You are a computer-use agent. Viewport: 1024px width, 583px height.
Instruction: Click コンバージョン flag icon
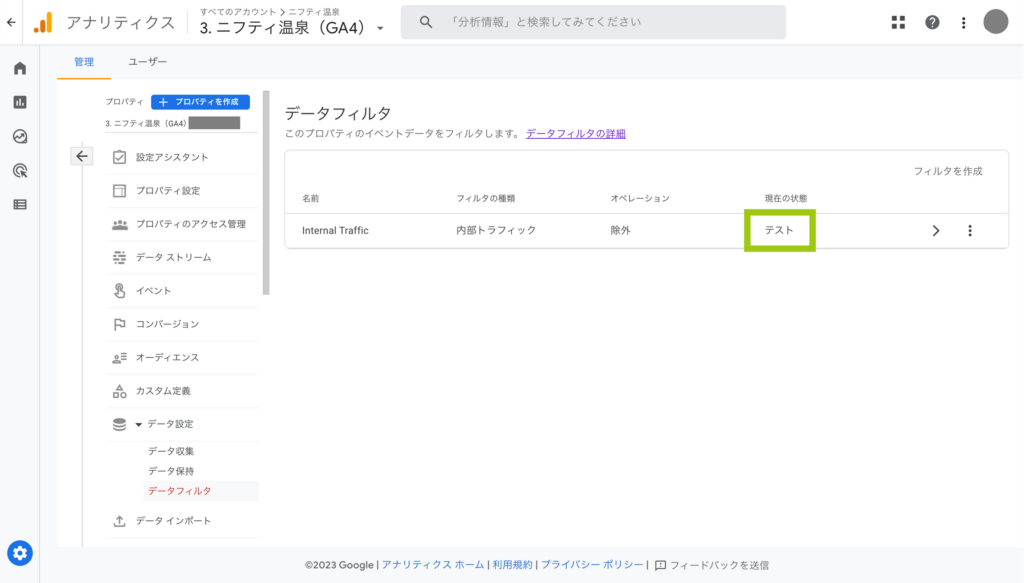coord(120,324)
